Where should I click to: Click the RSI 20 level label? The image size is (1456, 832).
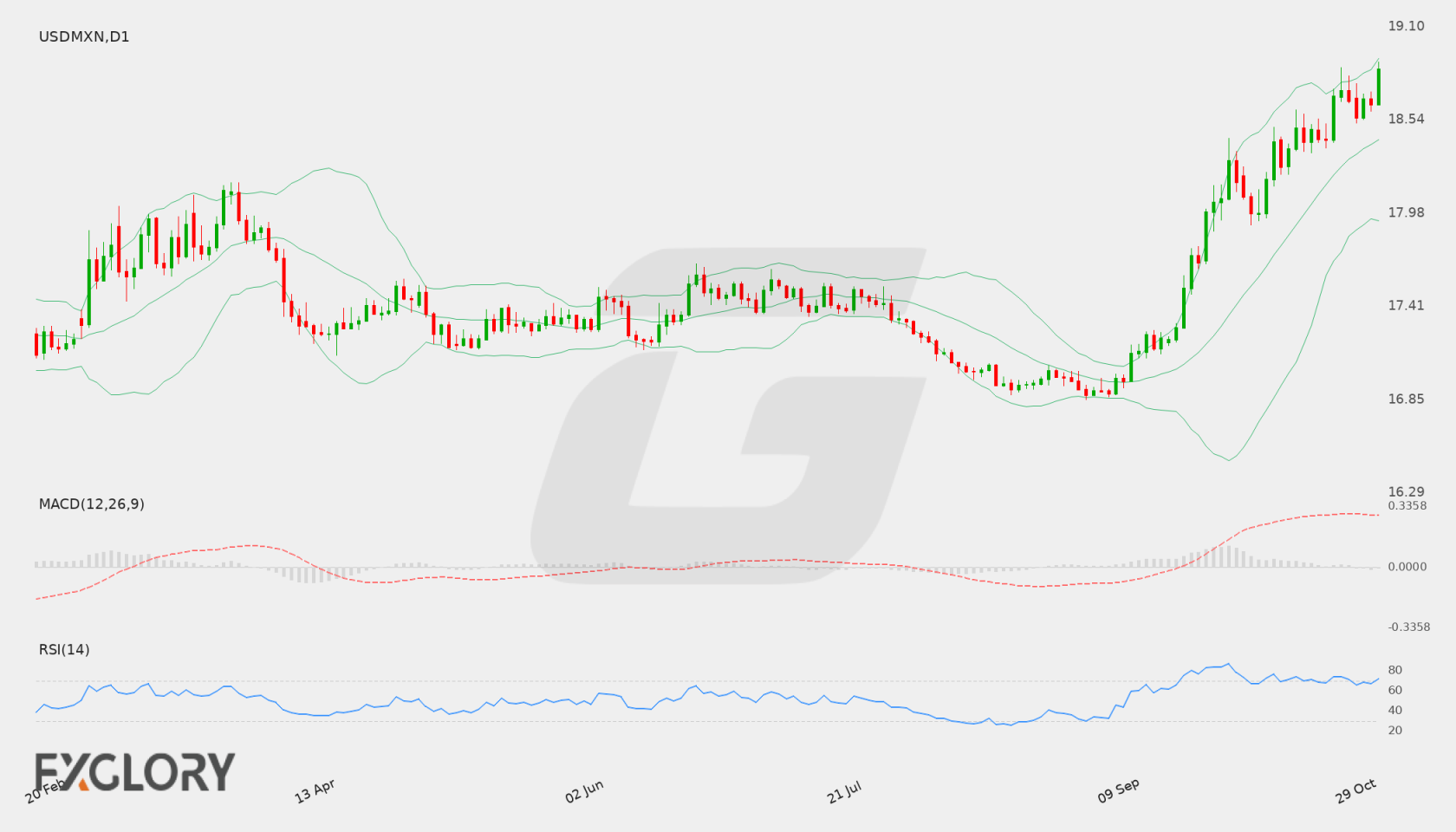[1395, 730]
